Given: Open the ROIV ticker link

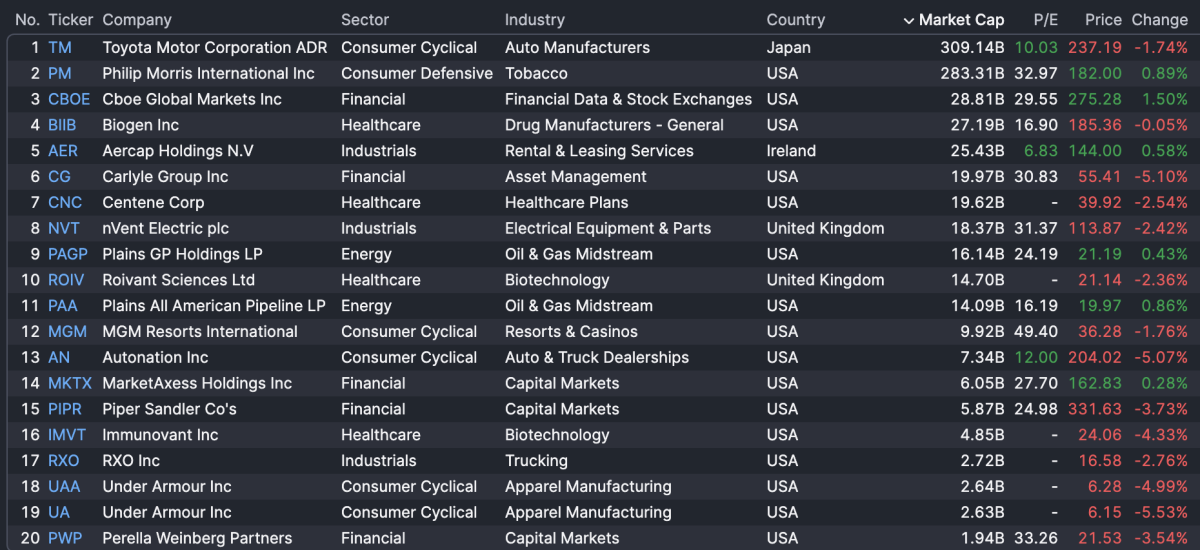Looking at the screenshot, I should pos(67,281).
